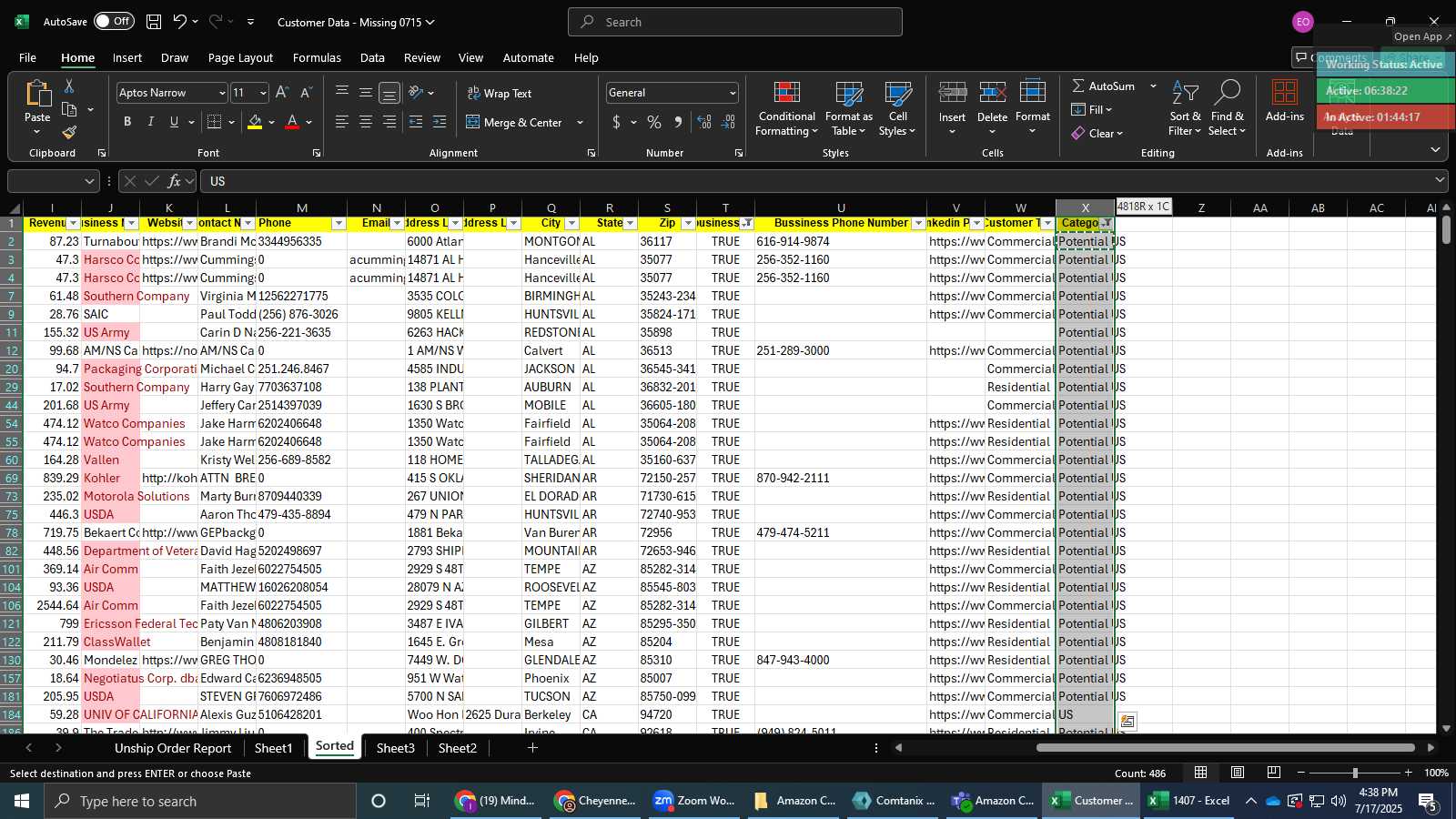Switch to the Formulas ribbon tab
Screen dimensions: 1456x819
pyautogui.click(x=317, y=57)
